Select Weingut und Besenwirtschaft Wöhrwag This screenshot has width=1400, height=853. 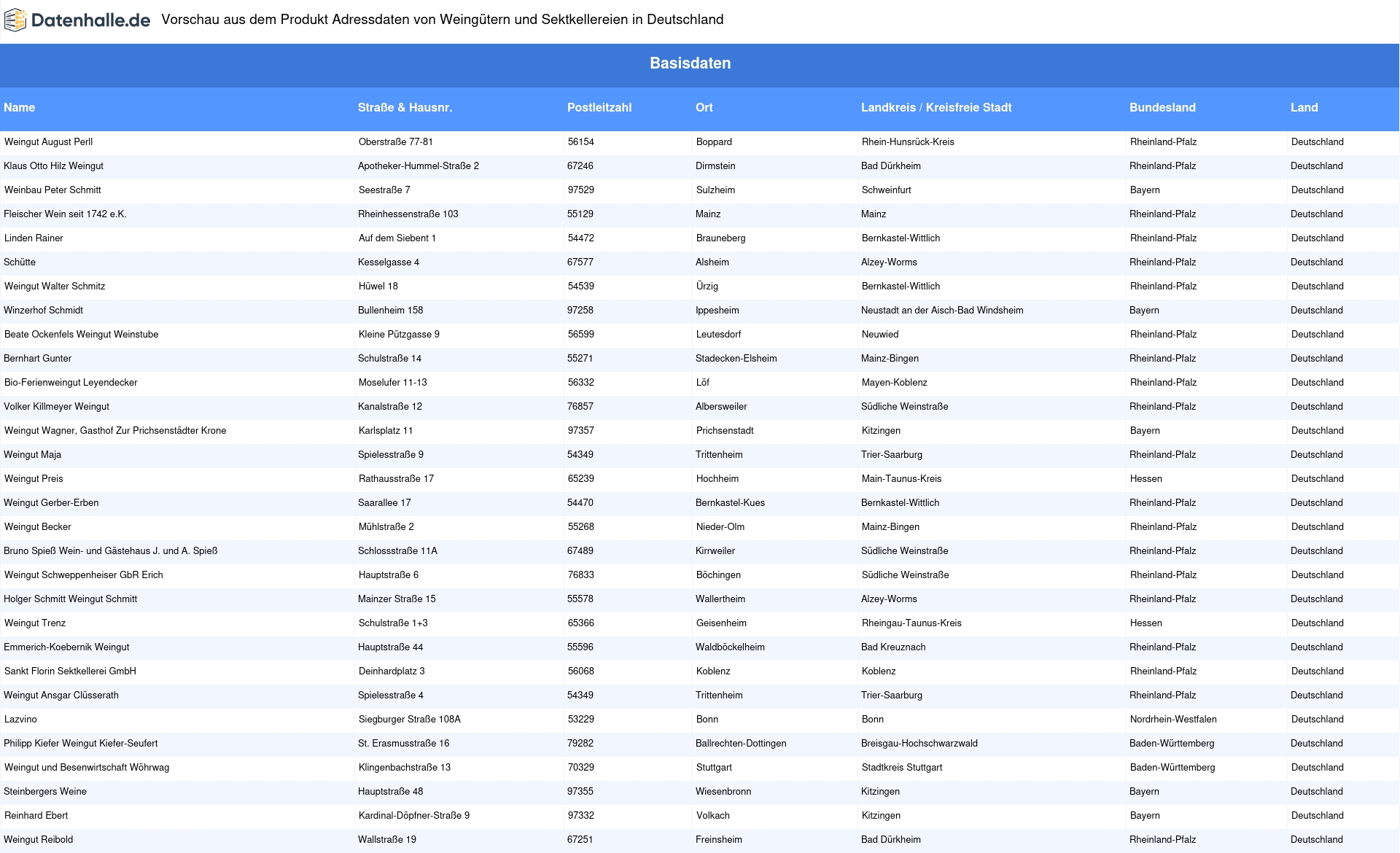(87, 768)
